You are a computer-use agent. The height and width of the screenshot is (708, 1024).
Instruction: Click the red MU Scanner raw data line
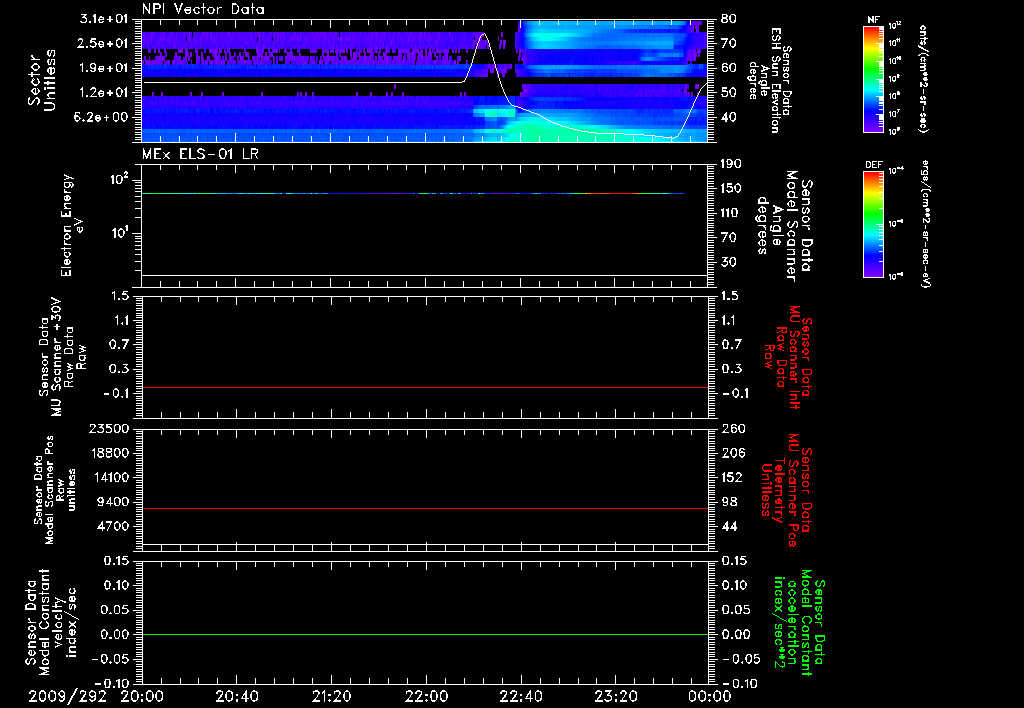tap(425, 387)
